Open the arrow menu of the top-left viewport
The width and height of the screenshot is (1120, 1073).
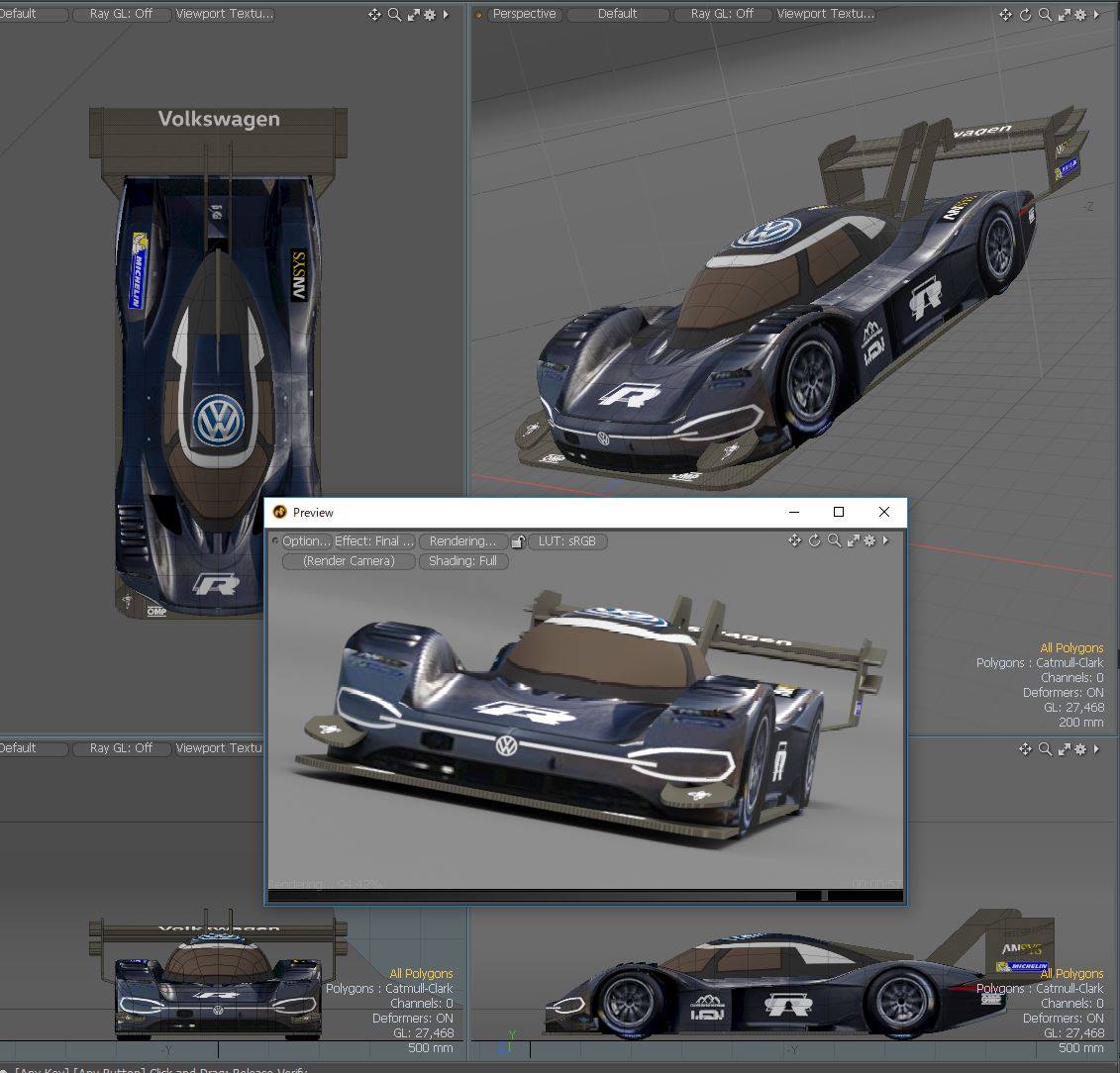click(446, 14)
